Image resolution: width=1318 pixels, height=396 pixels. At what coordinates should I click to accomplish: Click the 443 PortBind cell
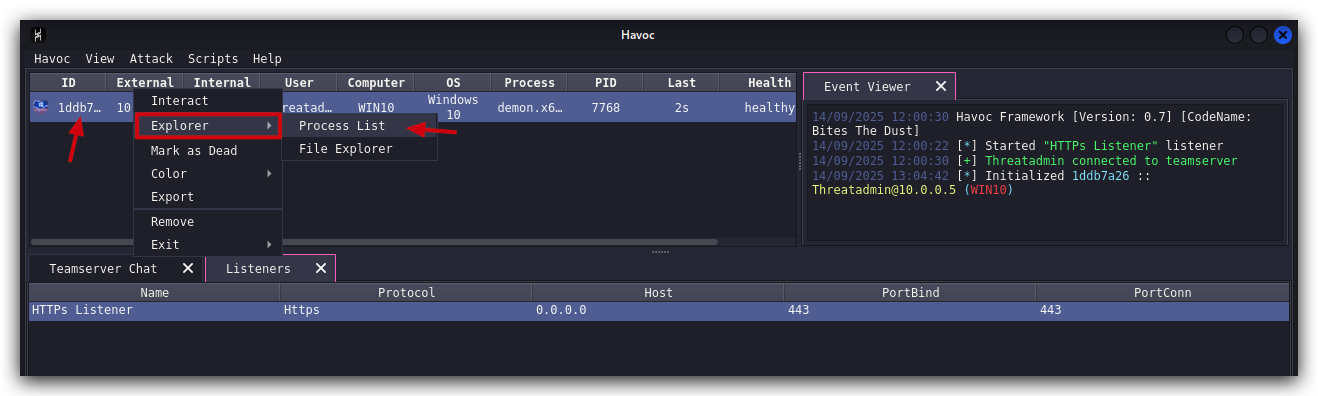910,311
